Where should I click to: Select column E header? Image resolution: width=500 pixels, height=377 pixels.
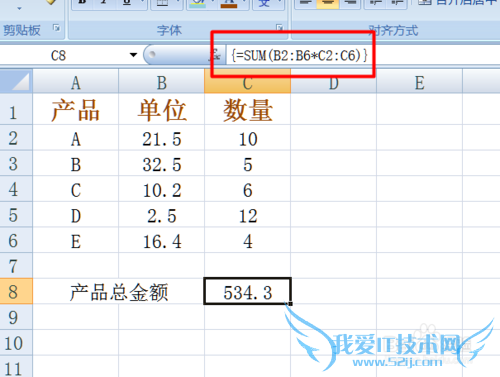tap(419, 82)
